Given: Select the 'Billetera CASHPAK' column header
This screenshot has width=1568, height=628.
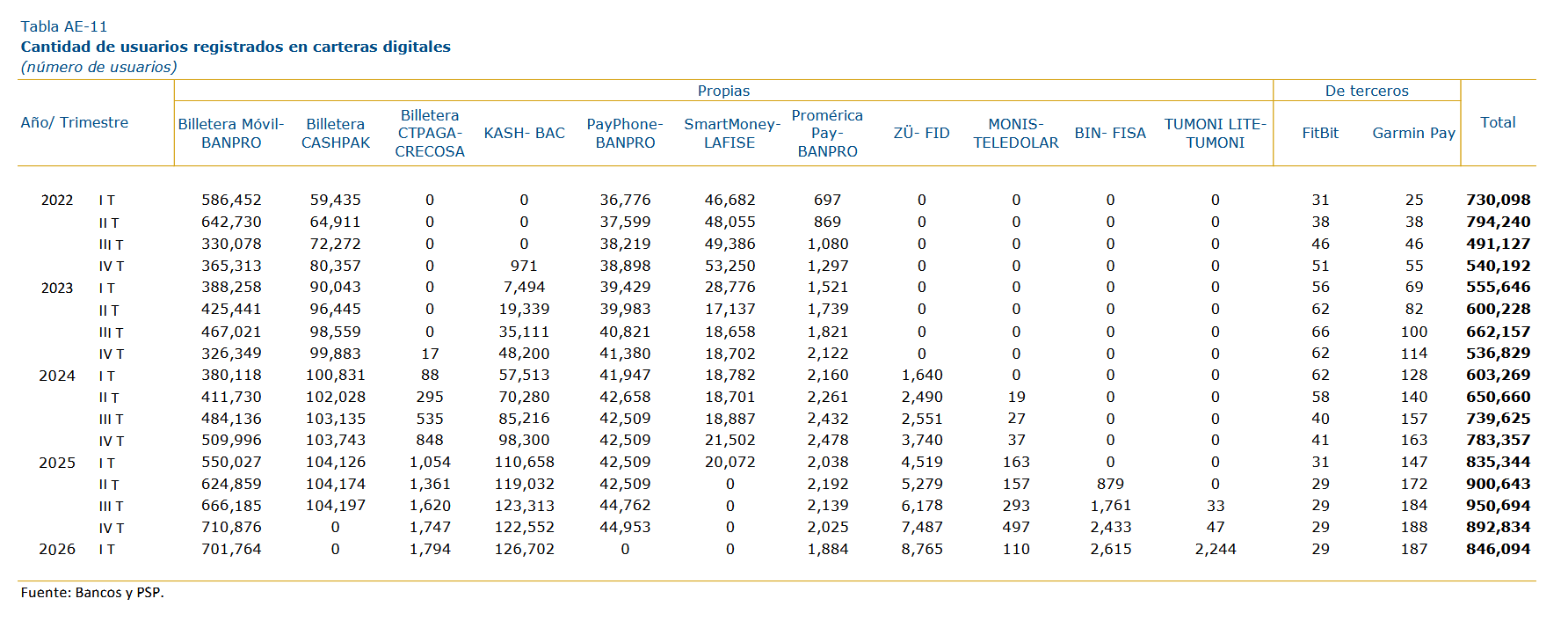Looking at the screenshot, I should tap(336, 133).
